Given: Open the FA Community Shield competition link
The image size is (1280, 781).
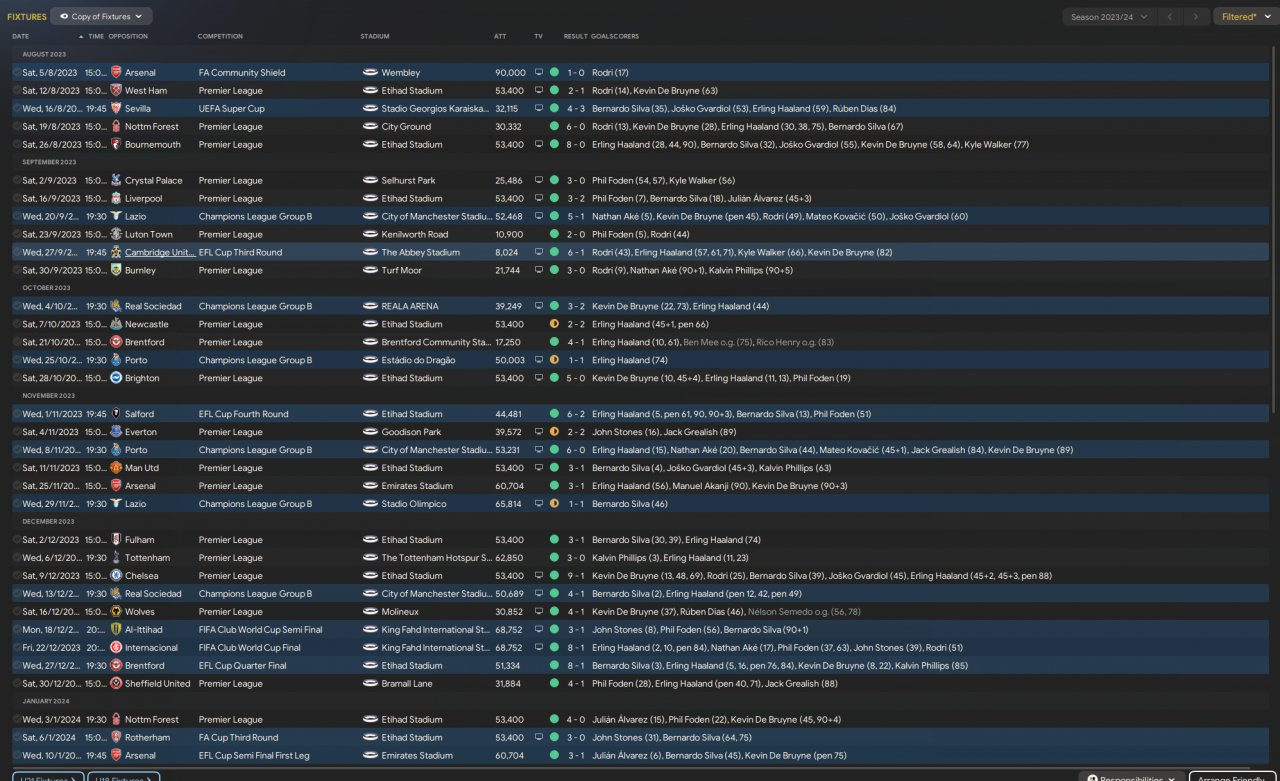Looking at the screenshot, I should coord(242,73).
